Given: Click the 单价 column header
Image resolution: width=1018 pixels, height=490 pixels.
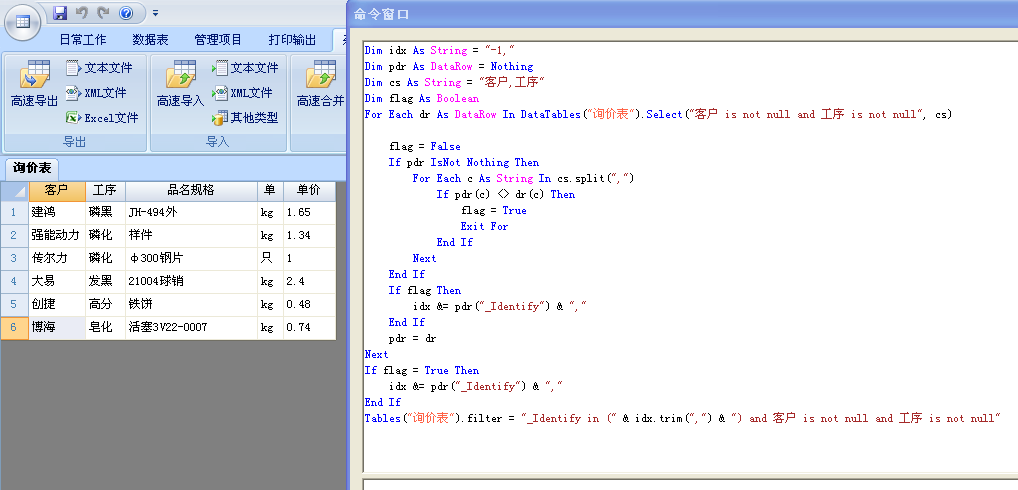Looking at the screenshot, I should (302, 190).
